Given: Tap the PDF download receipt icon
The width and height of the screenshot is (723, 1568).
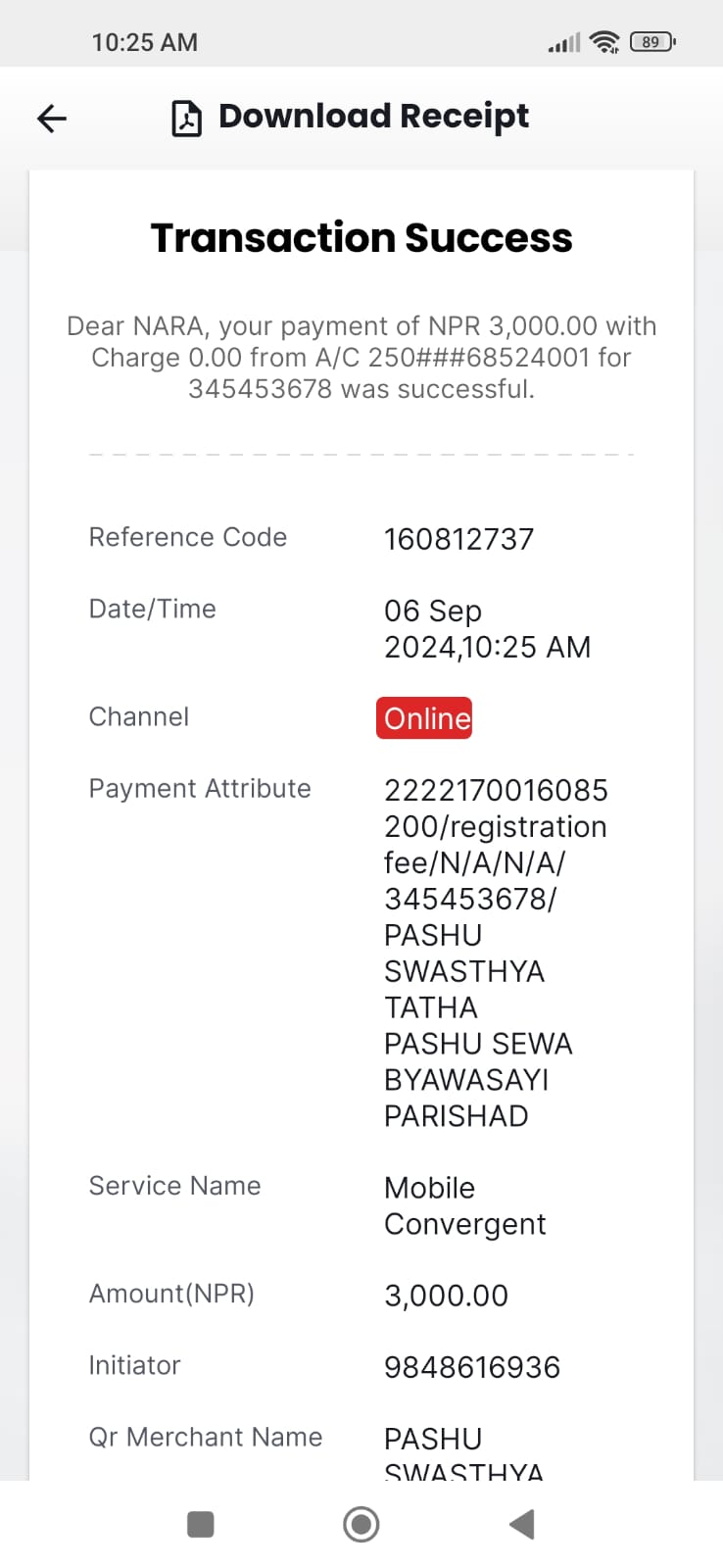Looking at the screenshot, I should pos(186,118).
